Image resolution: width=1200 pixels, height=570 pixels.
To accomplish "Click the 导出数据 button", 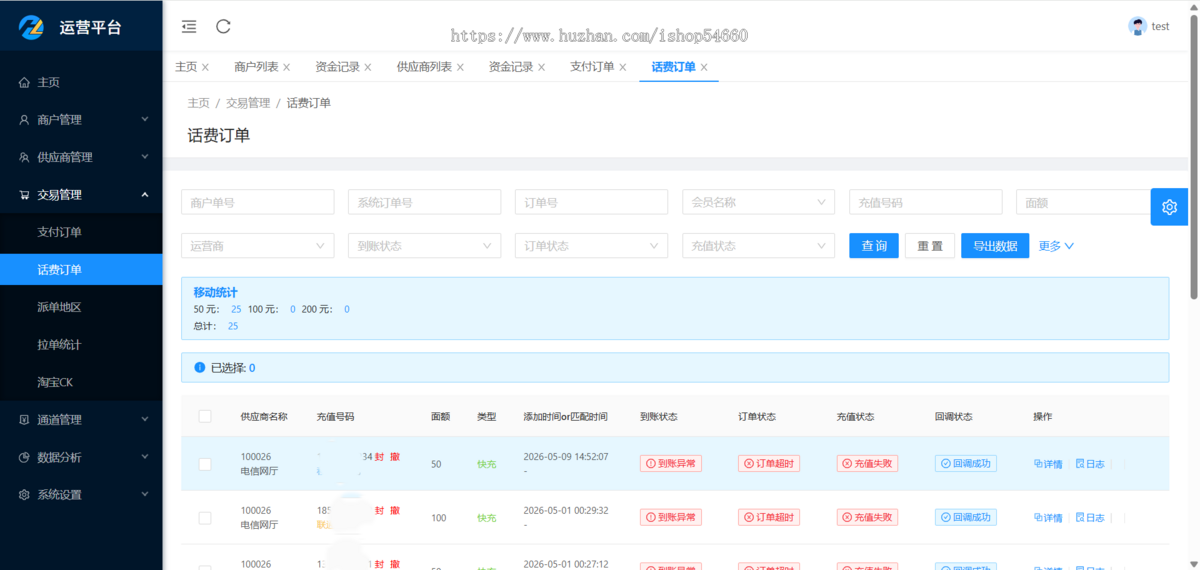I will point(995,246).
